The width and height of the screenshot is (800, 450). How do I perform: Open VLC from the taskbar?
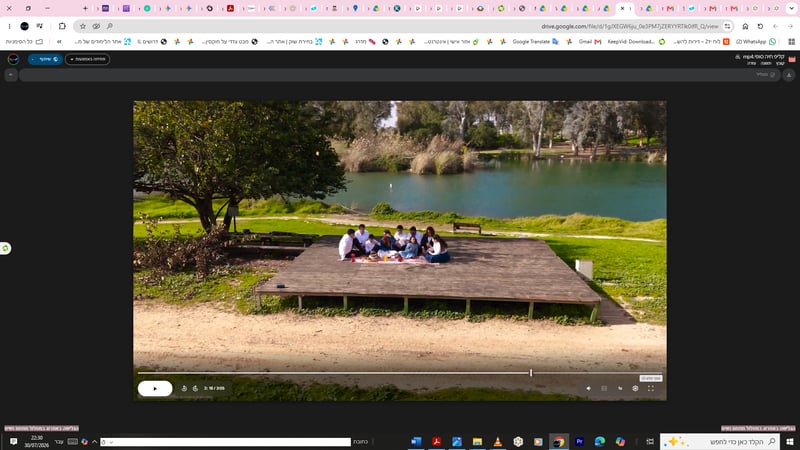[x=497, y=442]
